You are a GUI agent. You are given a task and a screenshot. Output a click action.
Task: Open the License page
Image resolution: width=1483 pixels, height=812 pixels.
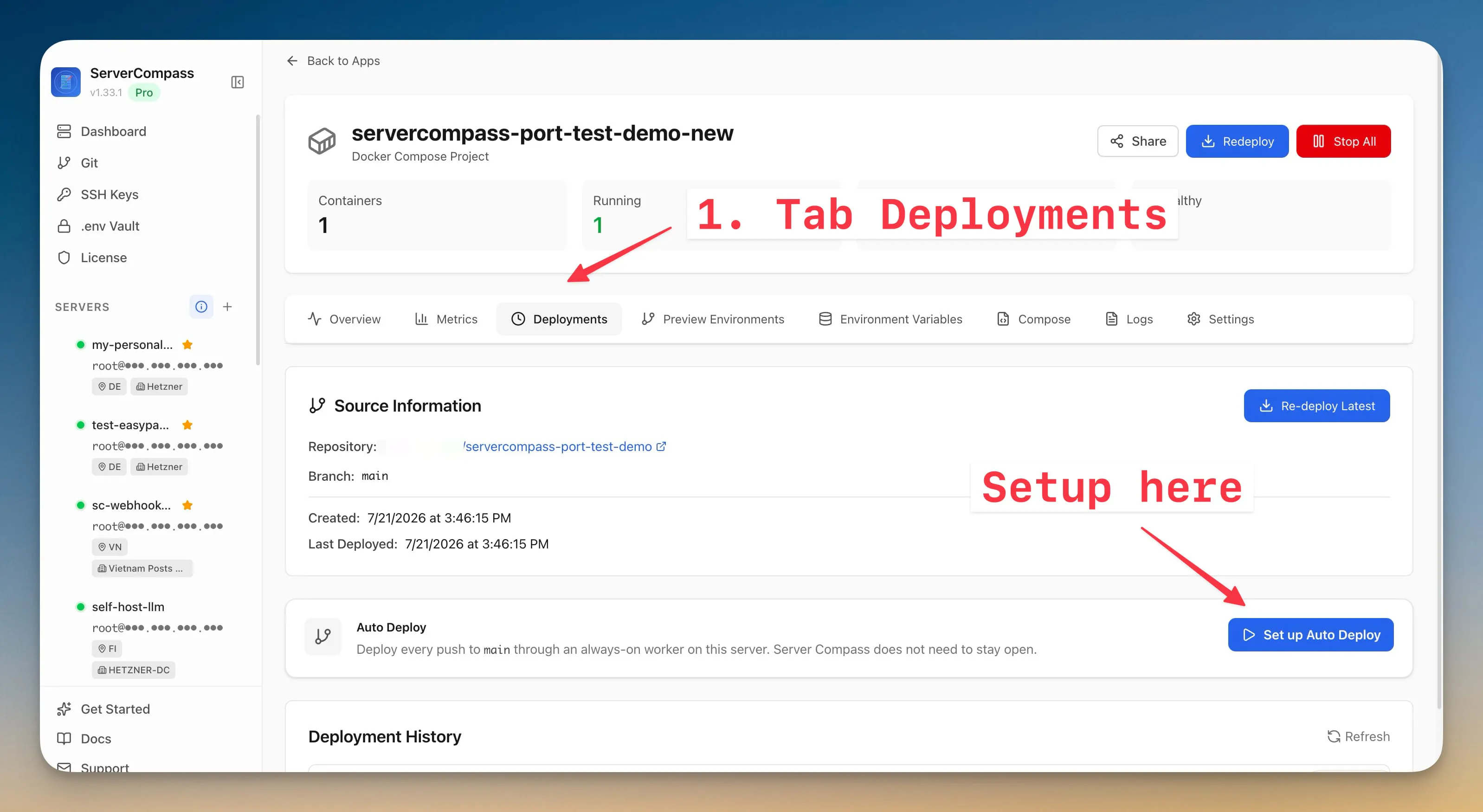(x=103, y=257)
